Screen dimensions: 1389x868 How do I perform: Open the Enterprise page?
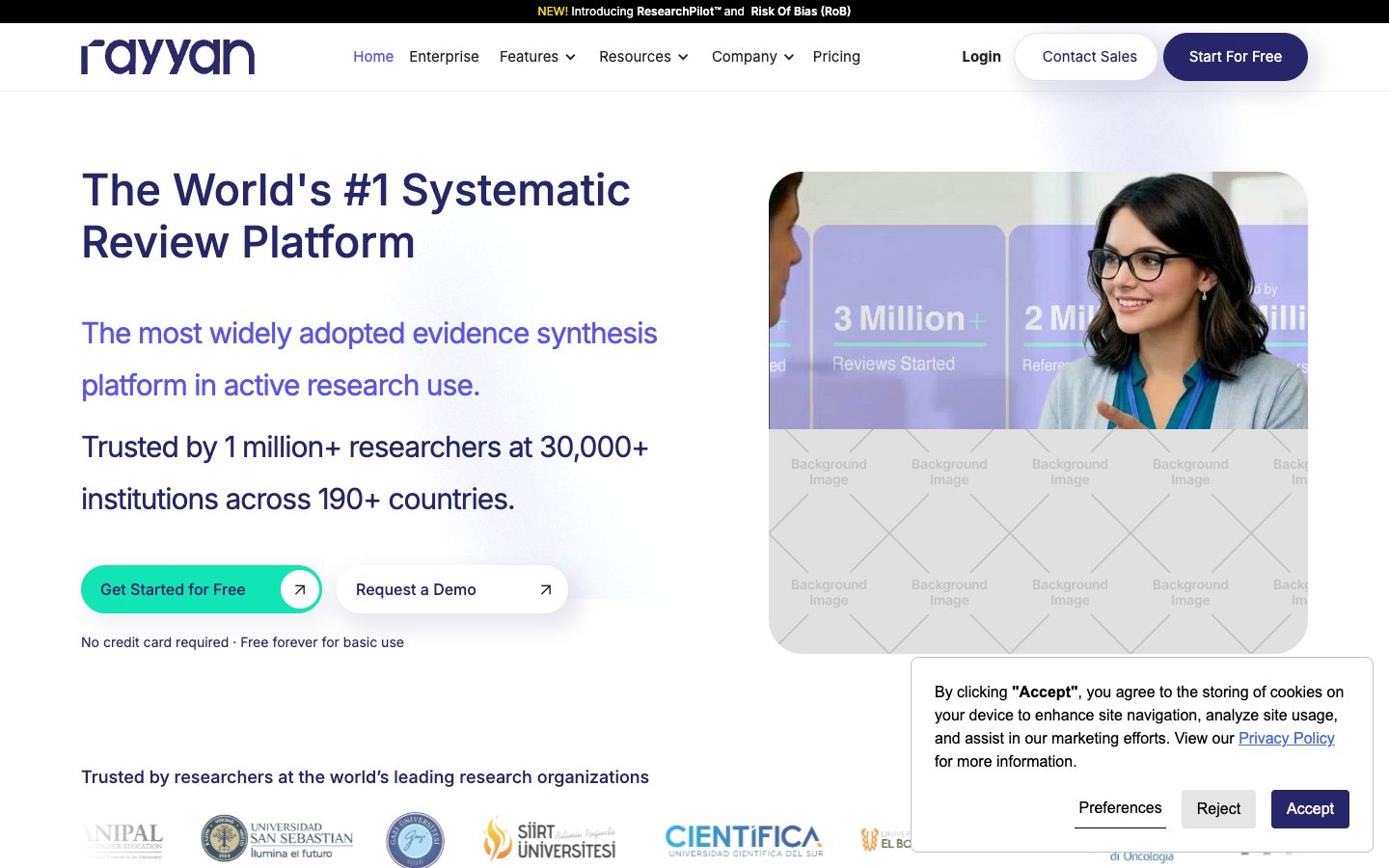pos(444,57)
